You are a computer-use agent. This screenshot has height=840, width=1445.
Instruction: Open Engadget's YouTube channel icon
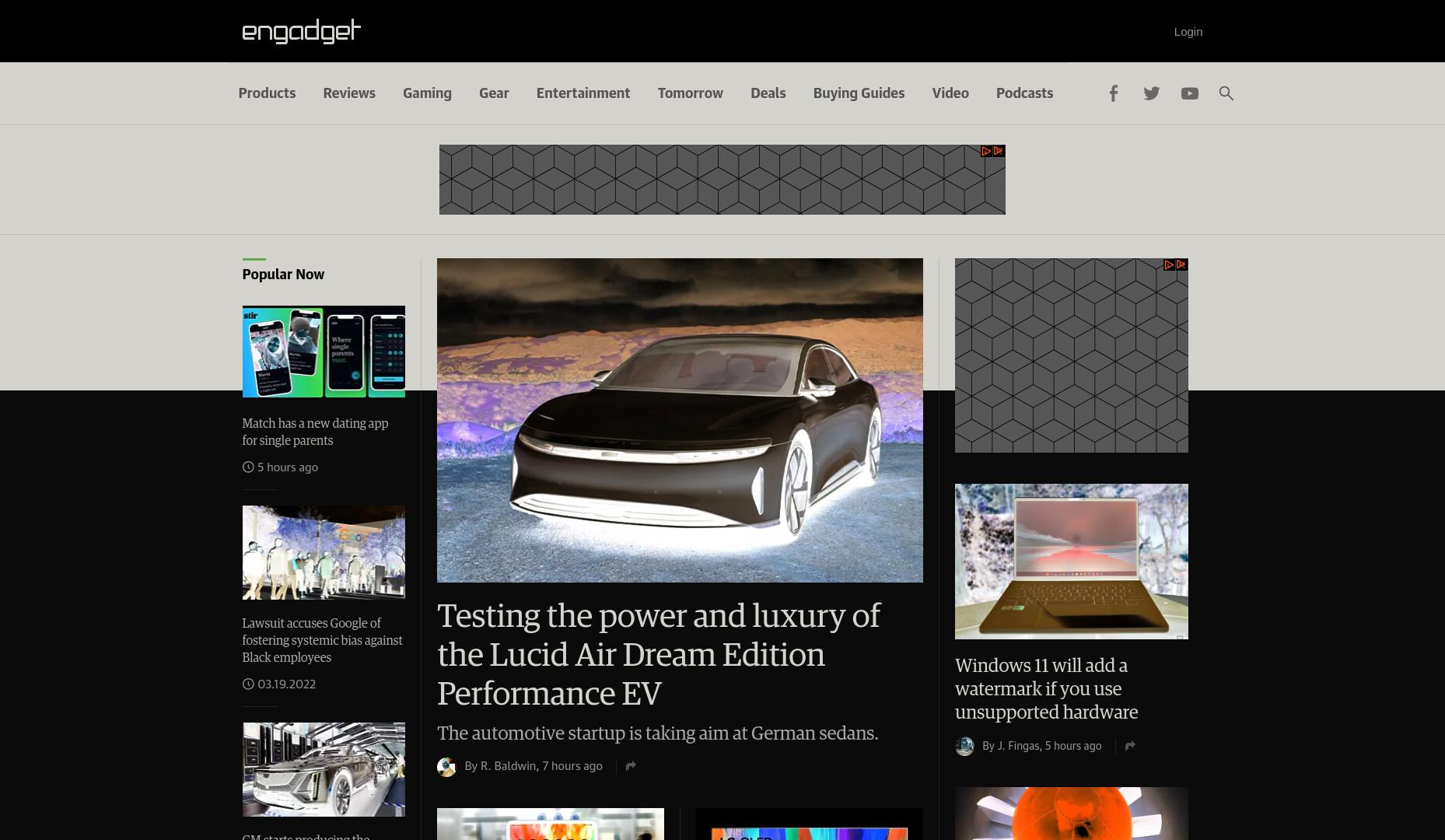(1190, 93)
